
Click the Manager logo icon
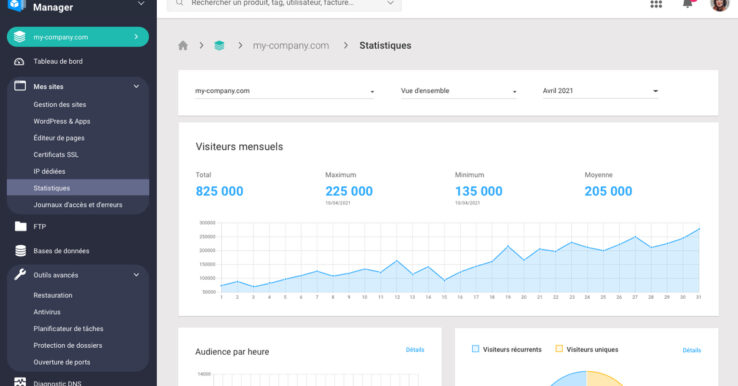[x=17, y=5]
